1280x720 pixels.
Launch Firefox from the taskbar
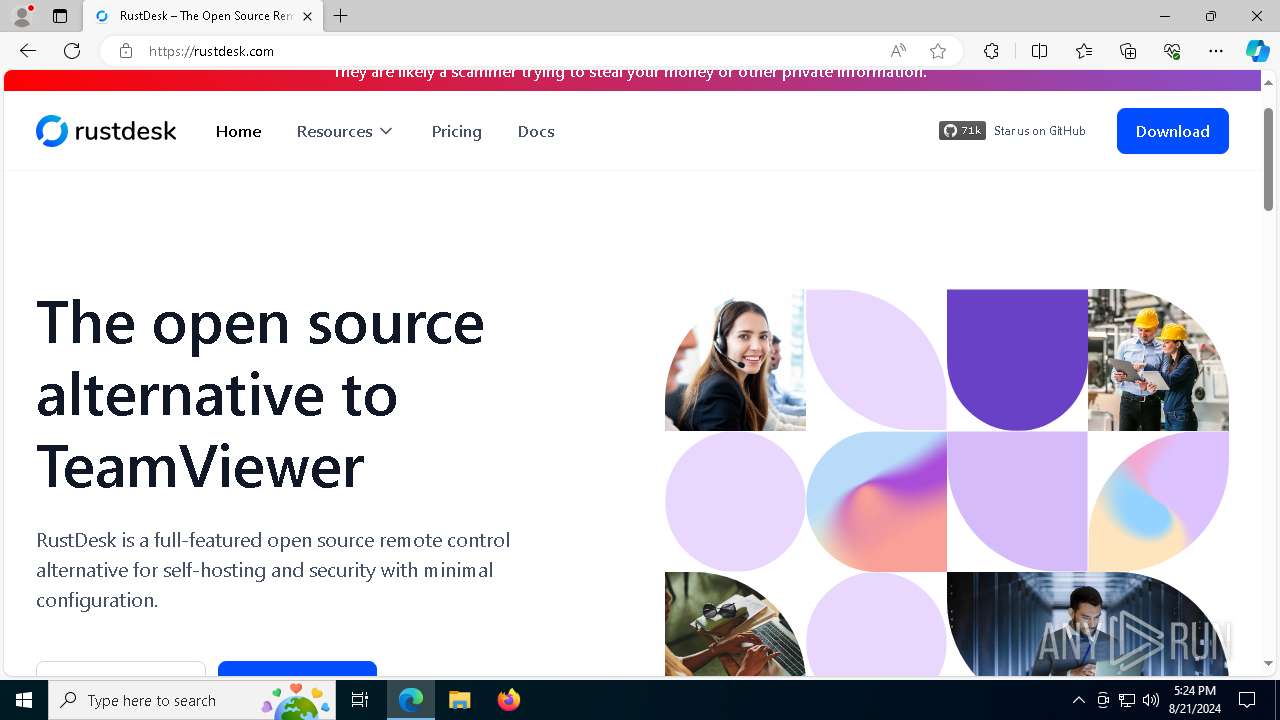(508, 700)
